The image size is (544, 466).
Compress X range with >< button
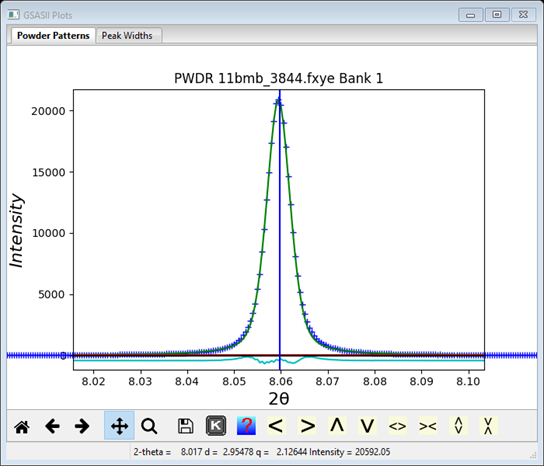coord(428,426)
